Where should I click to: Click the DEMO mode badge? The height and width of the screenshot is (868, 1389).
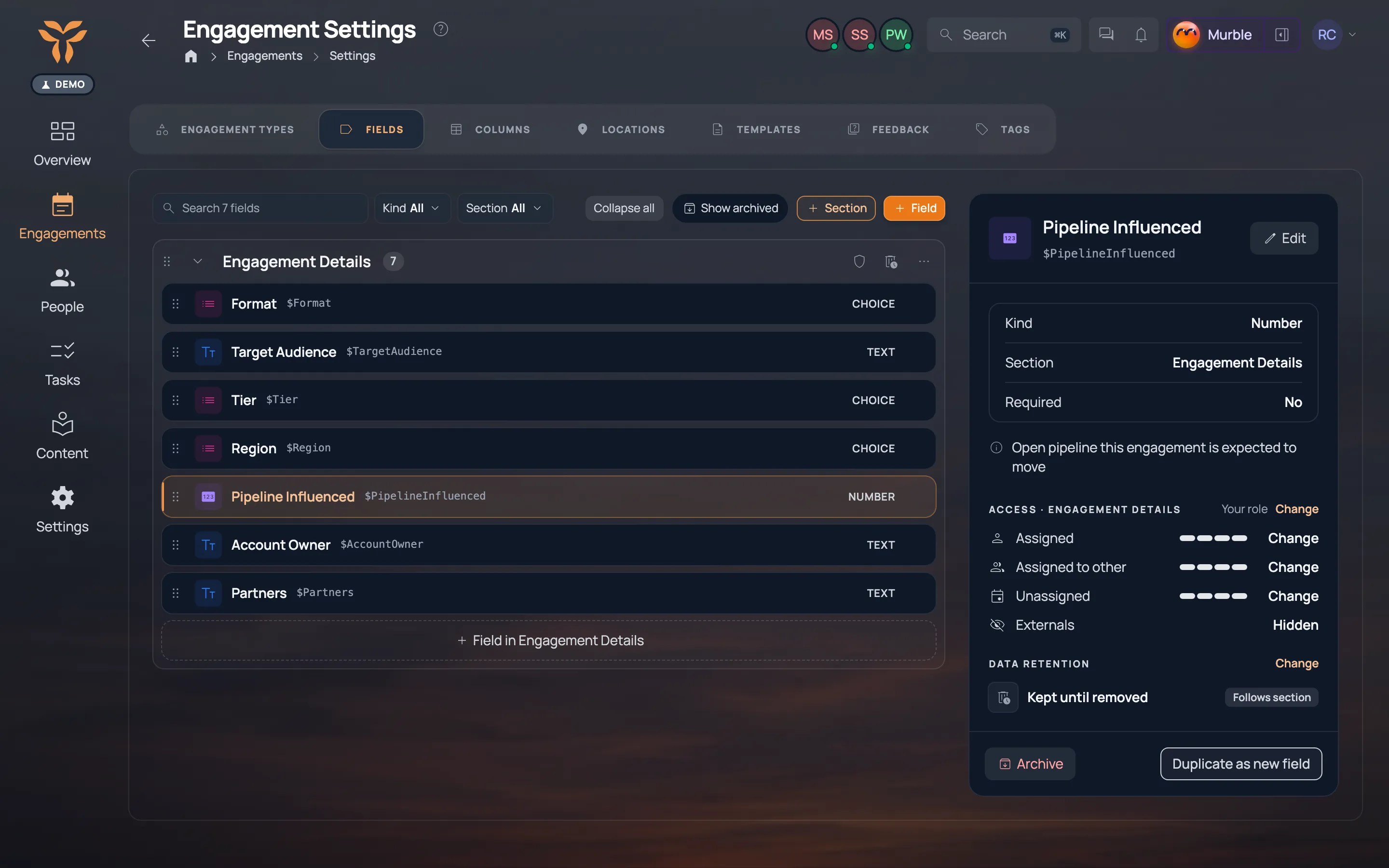tap(63, 84)
